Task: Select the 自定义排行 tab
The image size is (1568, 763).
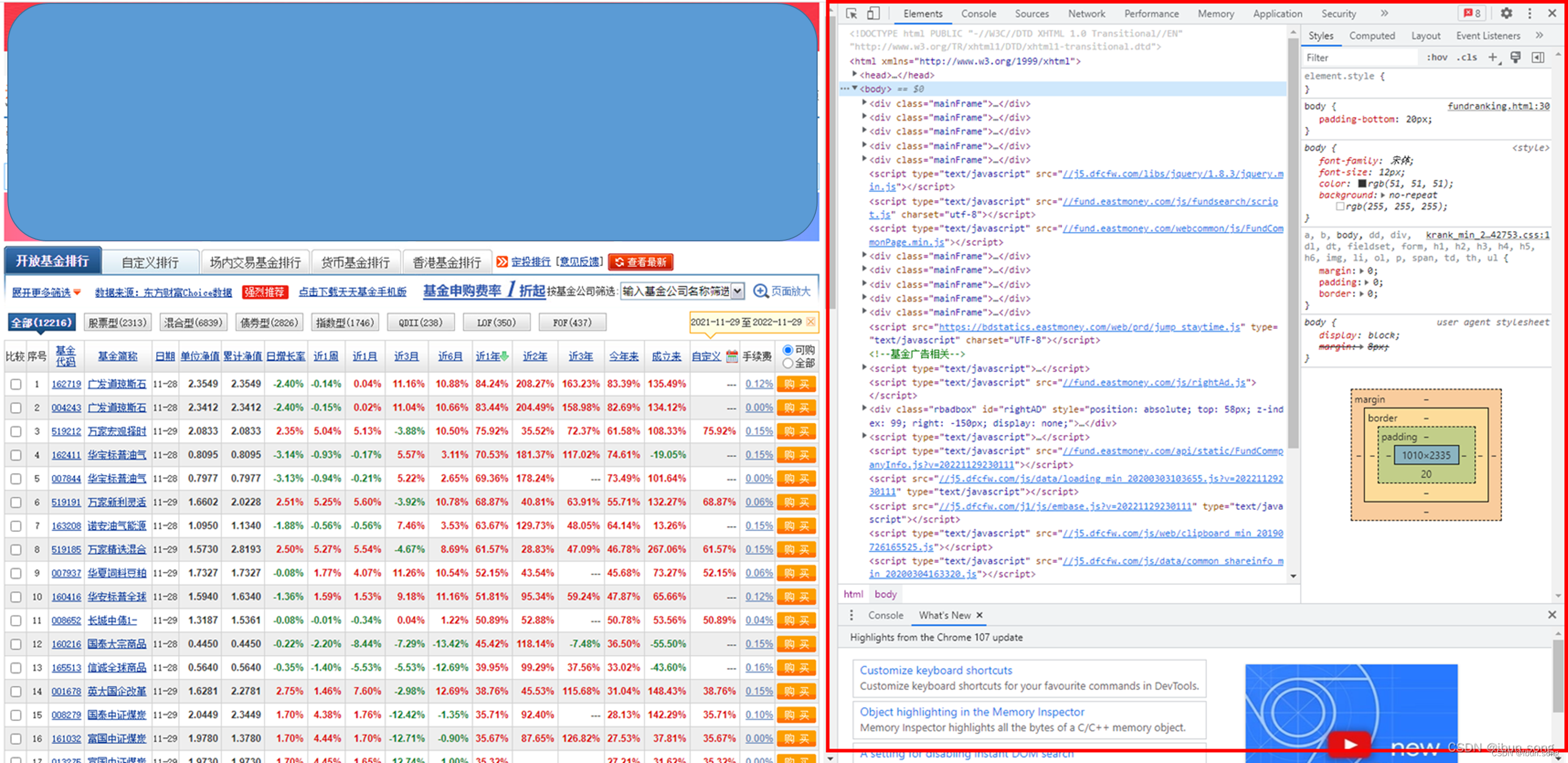Action: tap(150, 262)
